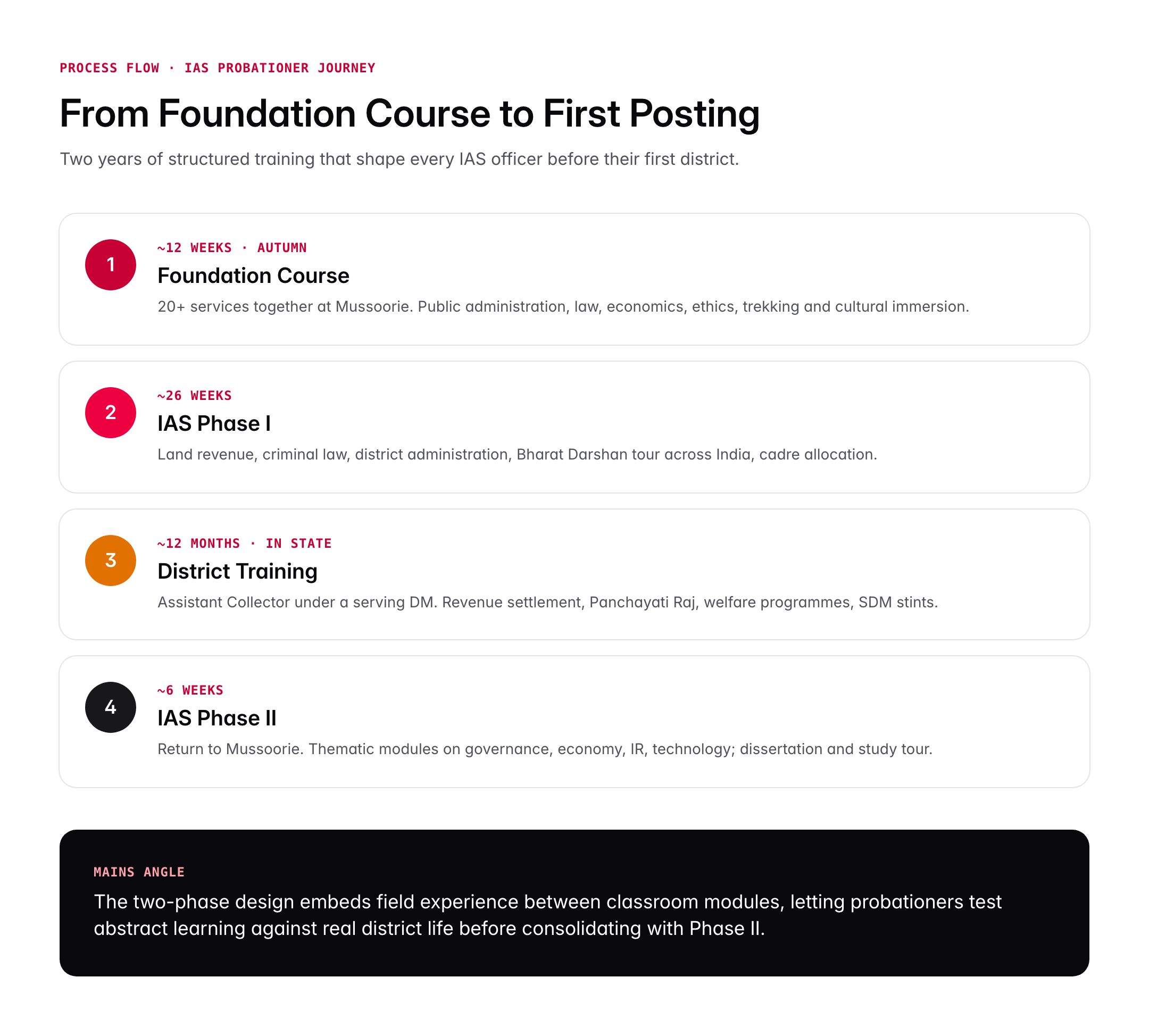Select the two-phase design paragraph in the dark panel
The width and height of the screenshot is (1149, 1036).
(x=547, y=915)
